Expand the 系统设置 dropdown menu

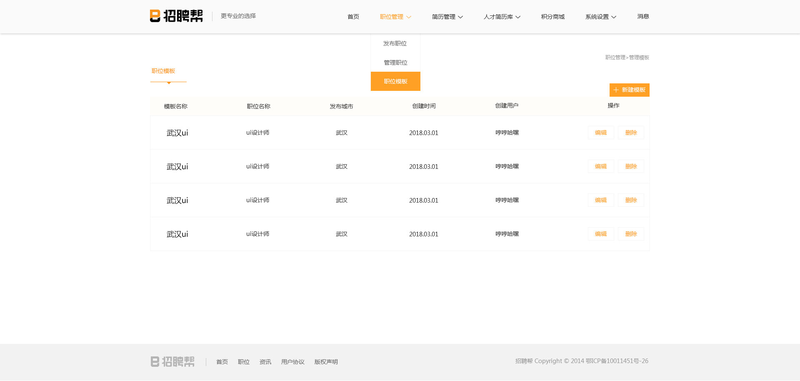coord(601,17)
